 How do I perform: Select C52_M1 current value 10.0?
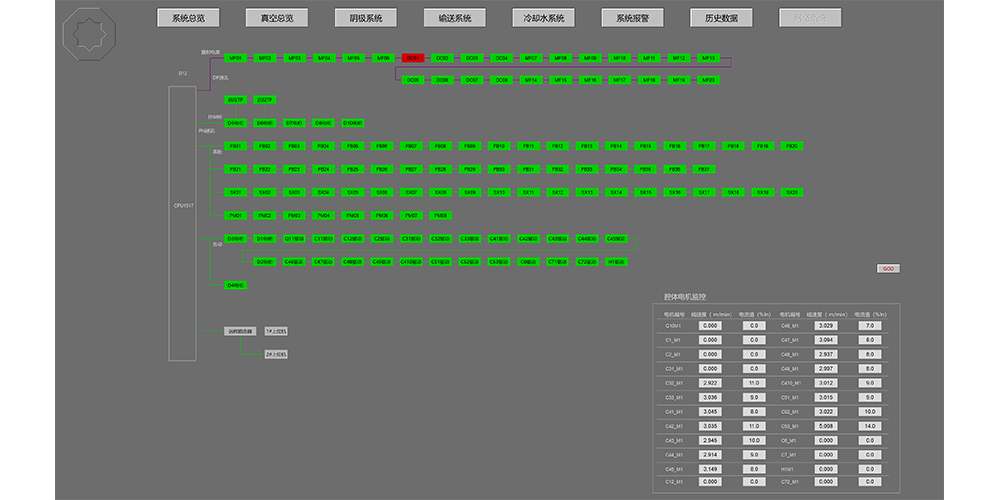[x=871, y=412]
